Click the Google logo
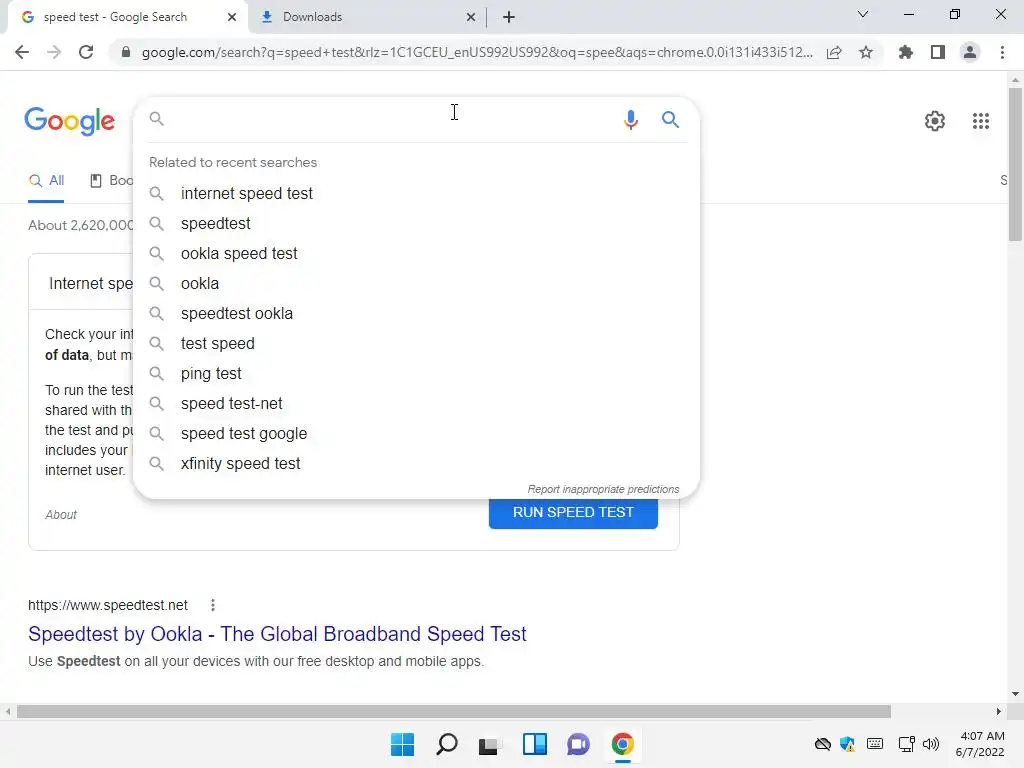Image resolution: width=1024 pixels, height=768 pixels. point(70,121)
